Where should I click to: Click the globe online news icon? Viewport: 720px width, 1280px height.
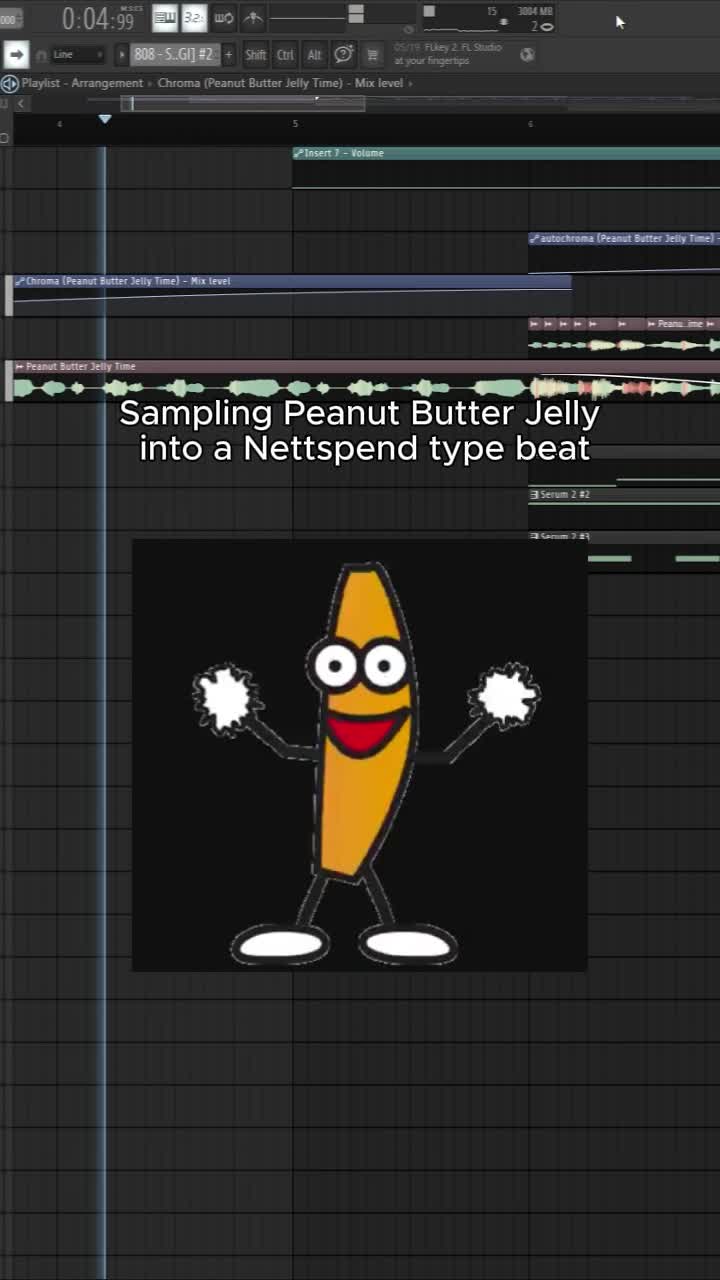click(527, 54)
